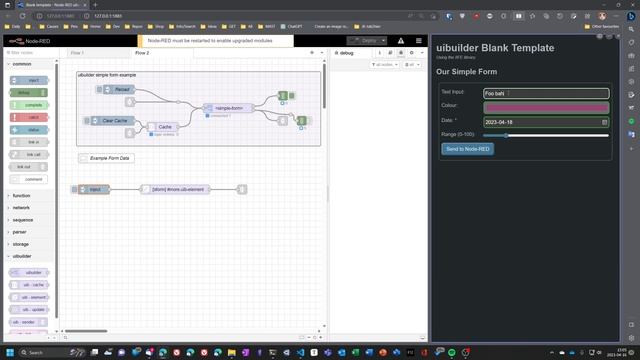This screenshot has width=640, height=360.
Task: Open the date picker calendar icon
Action: click(x=604, y=122)
